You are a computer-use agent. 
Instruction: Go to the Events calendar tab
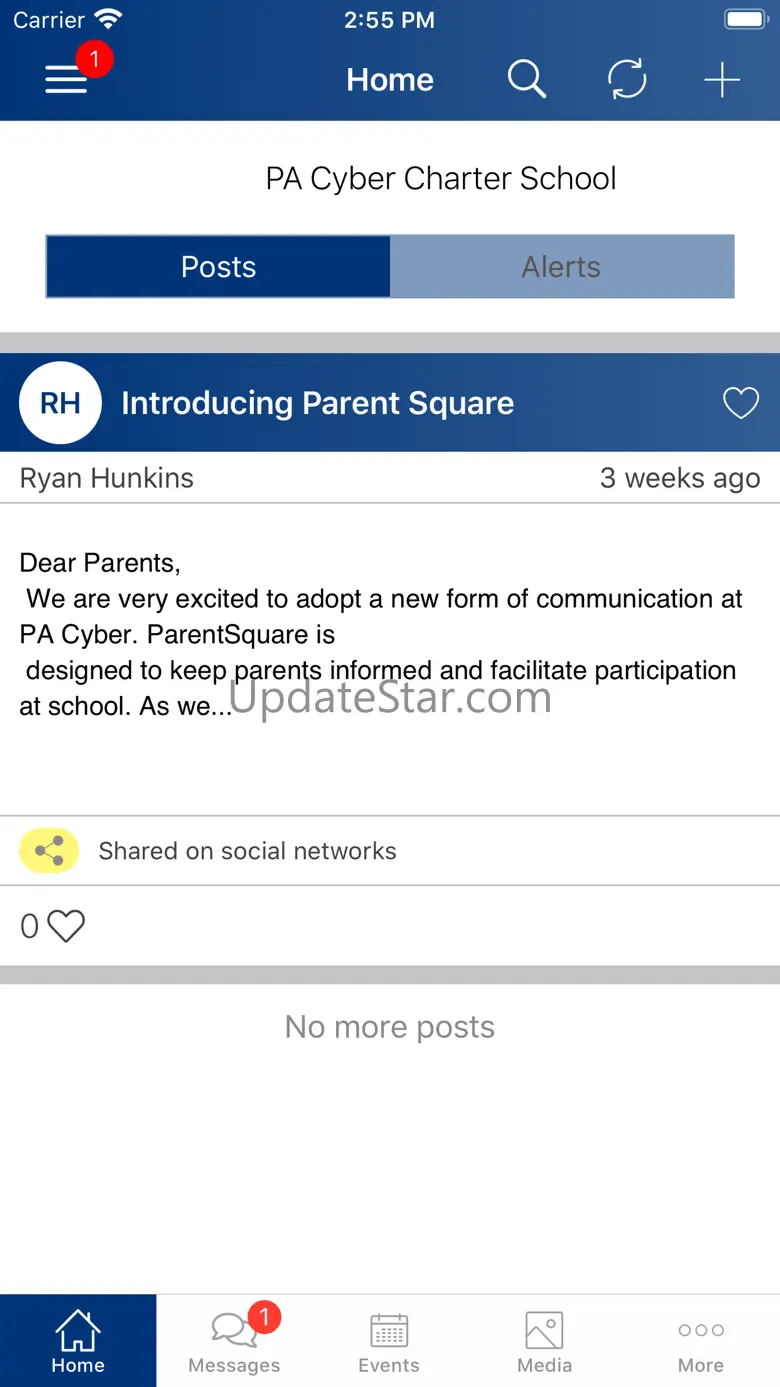pyautogui.click(x=389, y=1341)
